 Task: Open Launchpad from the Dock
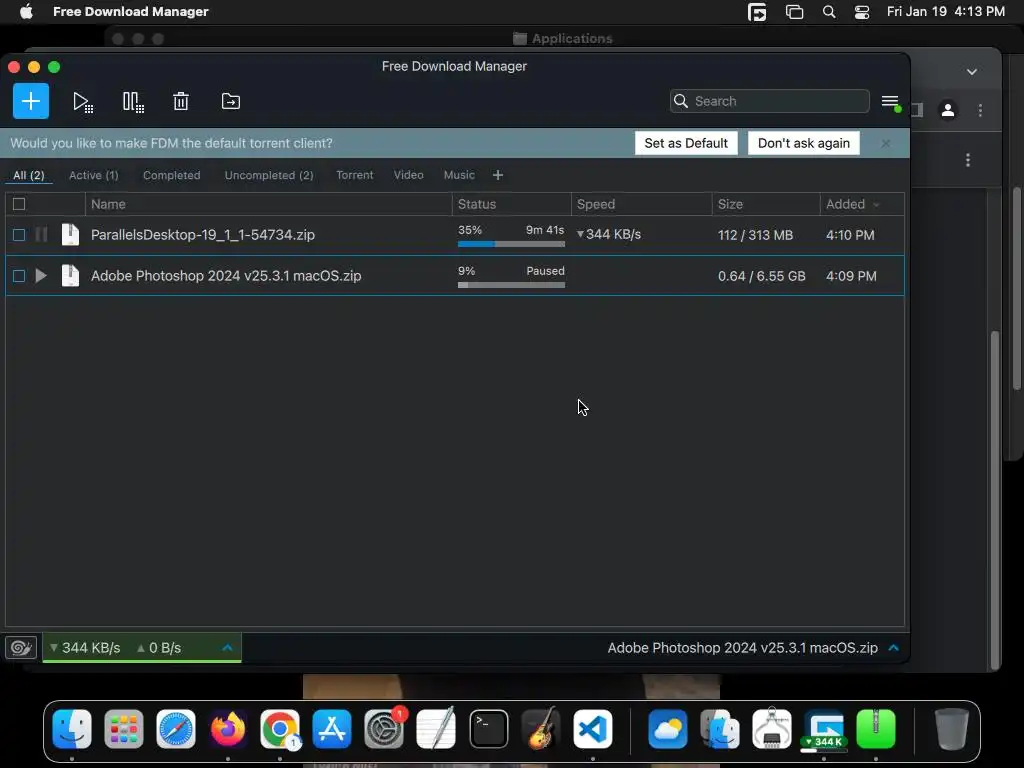pos(123,729)
